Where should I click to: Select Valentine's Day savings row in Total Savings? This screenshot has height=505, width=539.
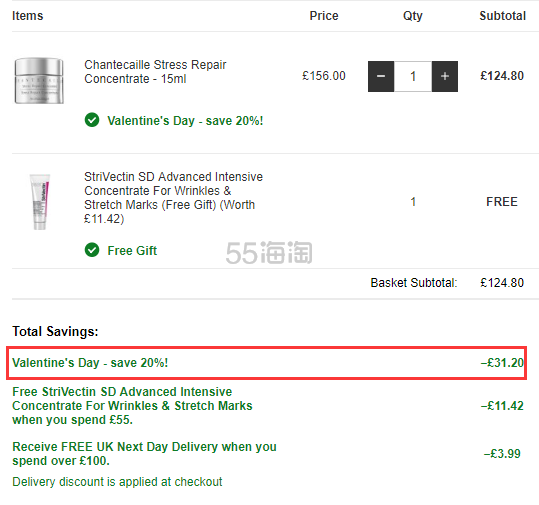pyautogui.click(x=267, y=363)
